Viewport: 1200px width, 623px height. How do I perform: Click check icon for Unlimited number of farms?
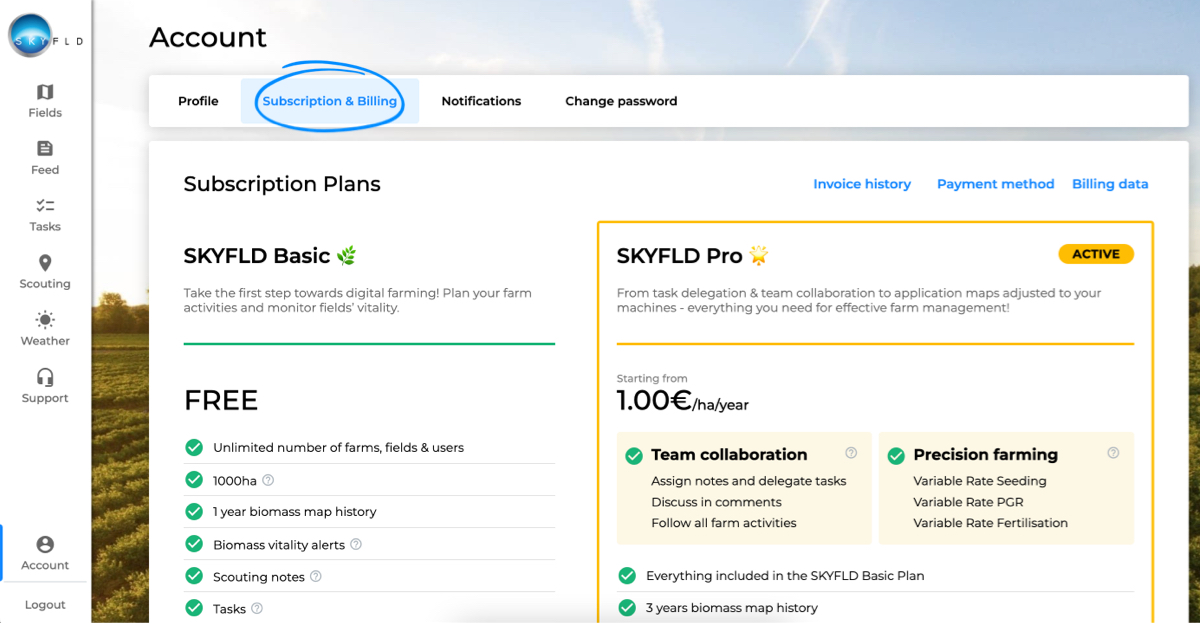[x=194, y=447]
